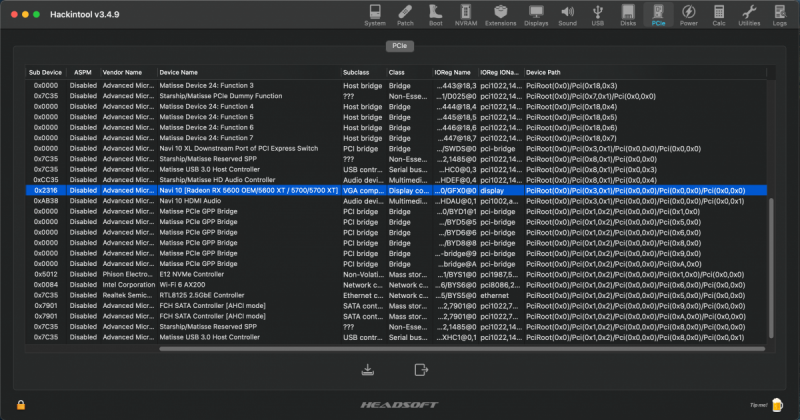Sort by the Device Name column header
800x420 pixels.
coord(248,73)
